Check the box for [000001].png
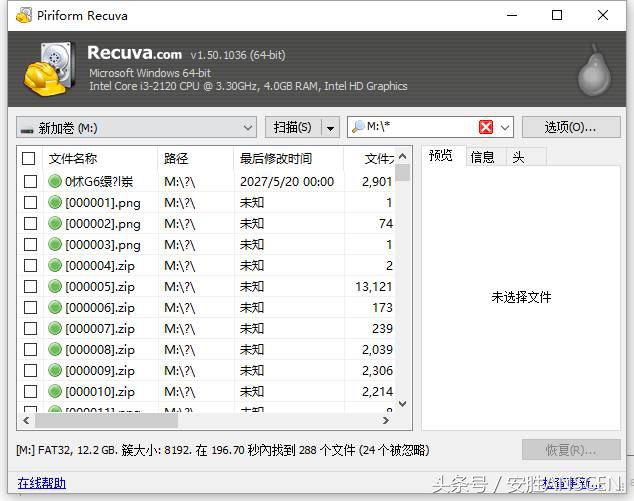The width and height of the screenshot is (634, 501). coord(30,202)
